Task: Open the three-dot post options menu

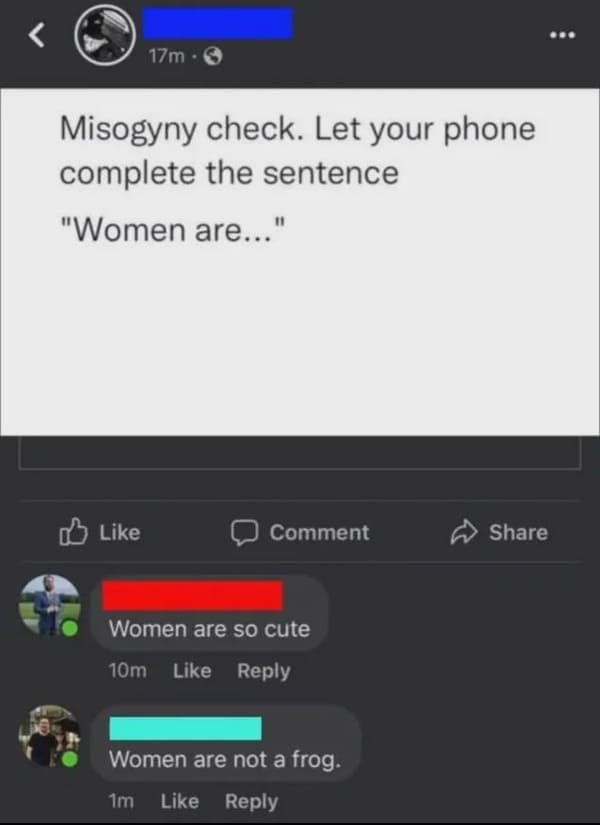Action: 563,35
